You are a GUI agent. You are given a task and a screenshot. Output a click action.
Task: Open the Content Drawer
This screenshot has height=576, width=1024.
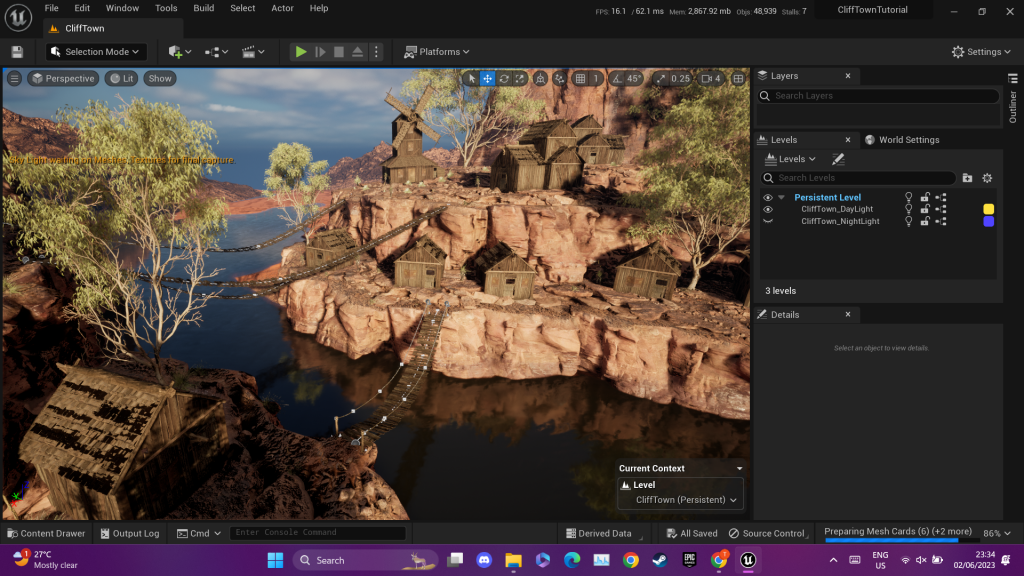(46, 533)
